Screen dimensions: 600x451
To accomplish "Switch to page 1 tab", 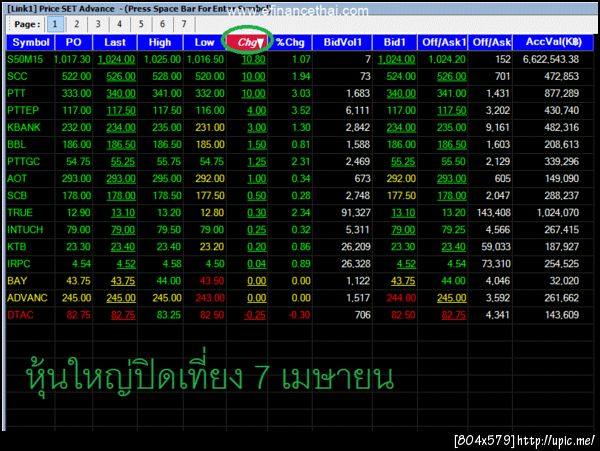I will click(x=55, y=24).
